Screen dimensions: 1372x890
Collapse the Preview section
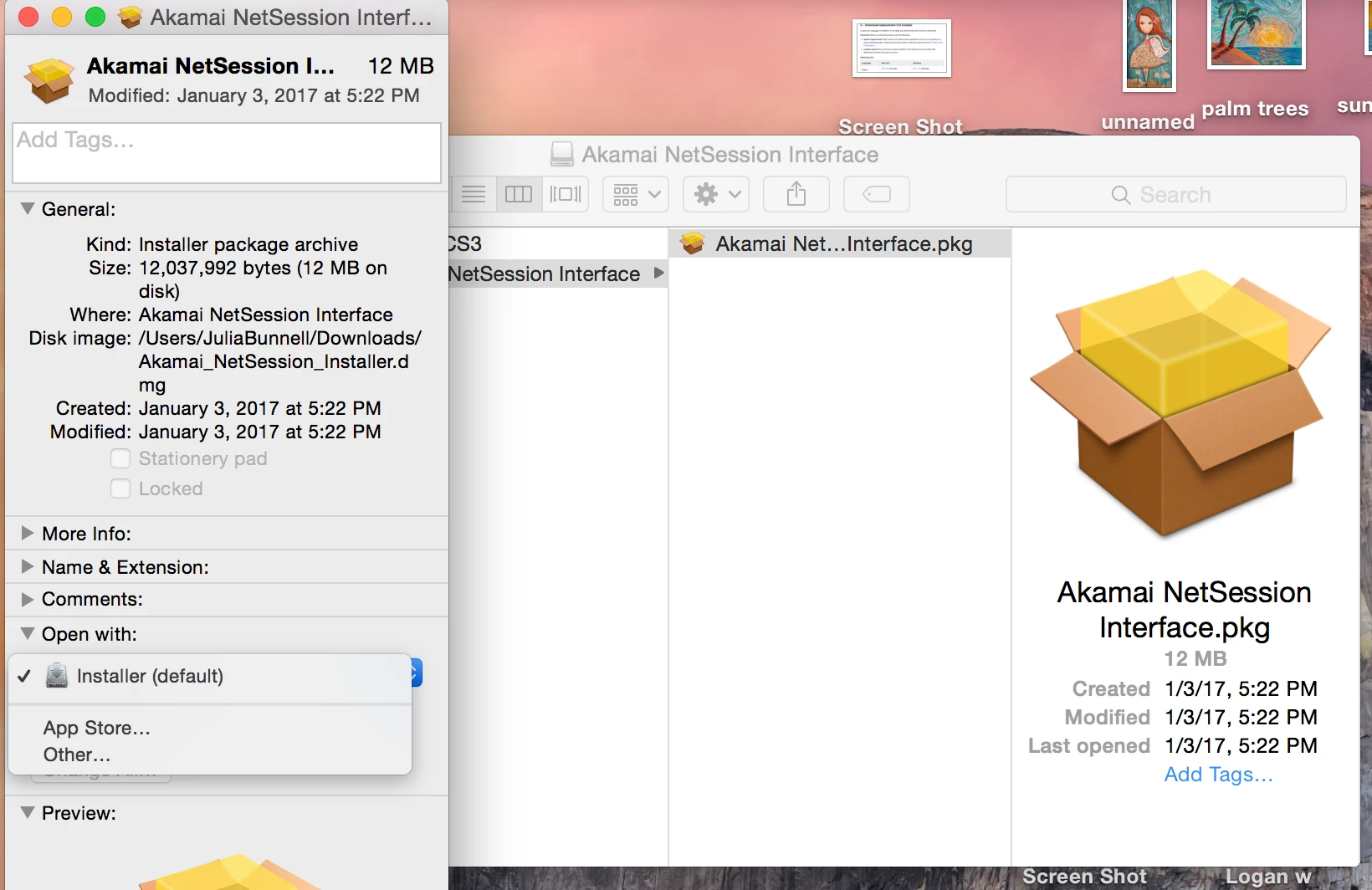28,812
